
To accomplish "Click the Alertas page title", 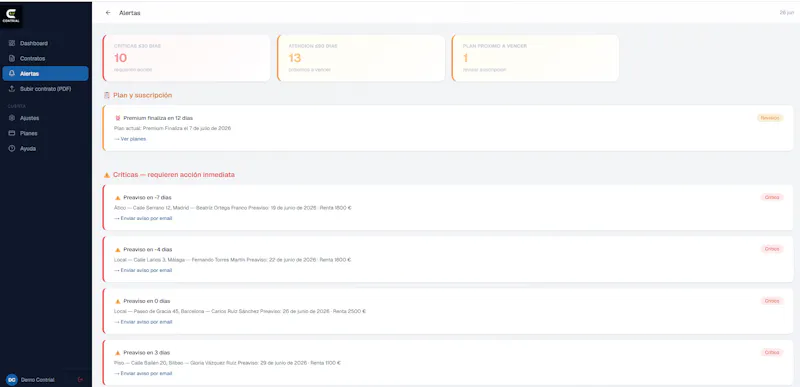I will pos(130,13).
